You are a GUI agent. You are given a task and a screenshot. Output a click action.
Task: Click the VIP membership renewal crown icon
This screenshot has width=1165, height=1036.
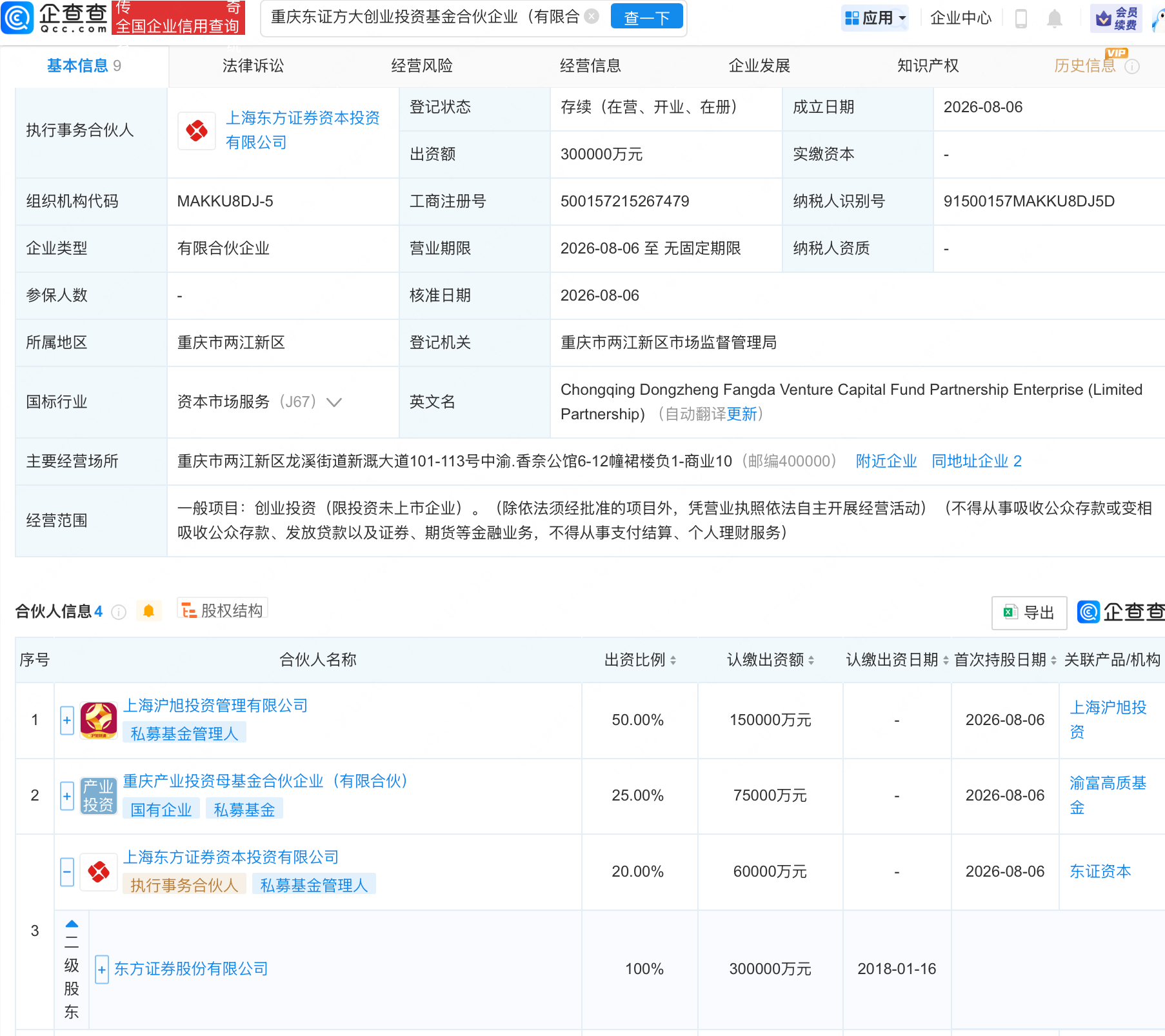pos(1117,18)
